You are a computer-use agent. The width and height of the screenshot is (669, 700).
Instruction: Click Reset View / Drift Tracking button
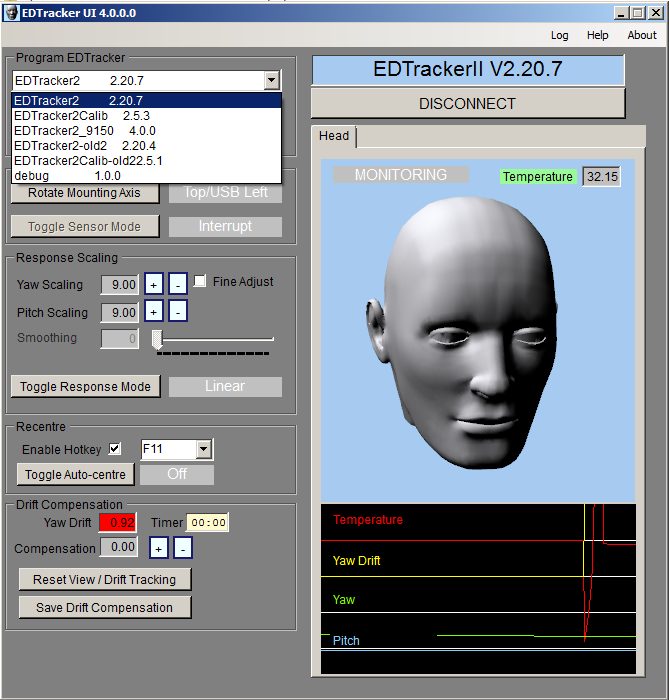click(x=105, y=579)
